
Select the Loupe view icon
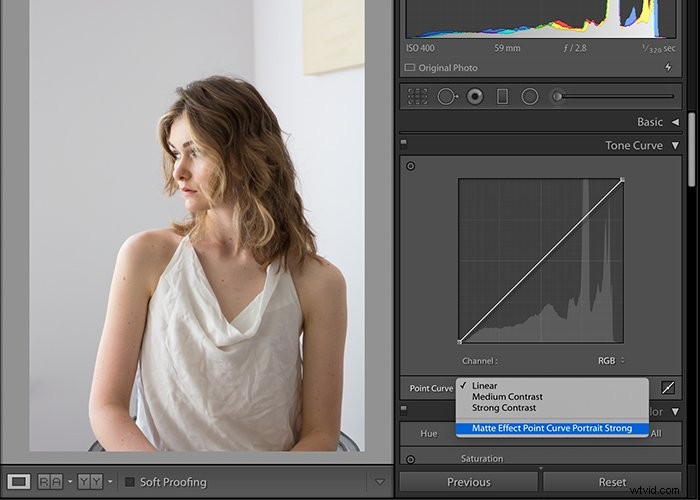(x=19, y=482)
